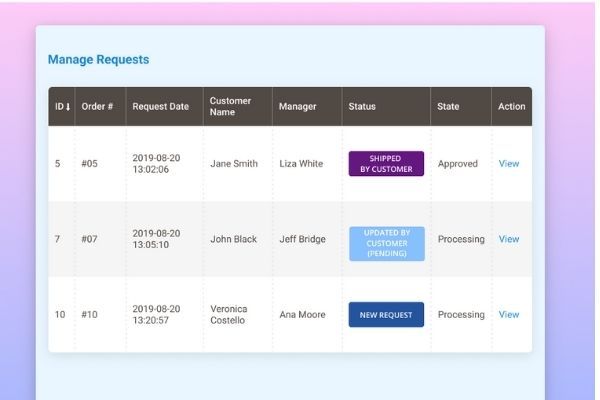Select order number #05 cell
The height and width of the screenshot is (400, 600).
[90, 164]
